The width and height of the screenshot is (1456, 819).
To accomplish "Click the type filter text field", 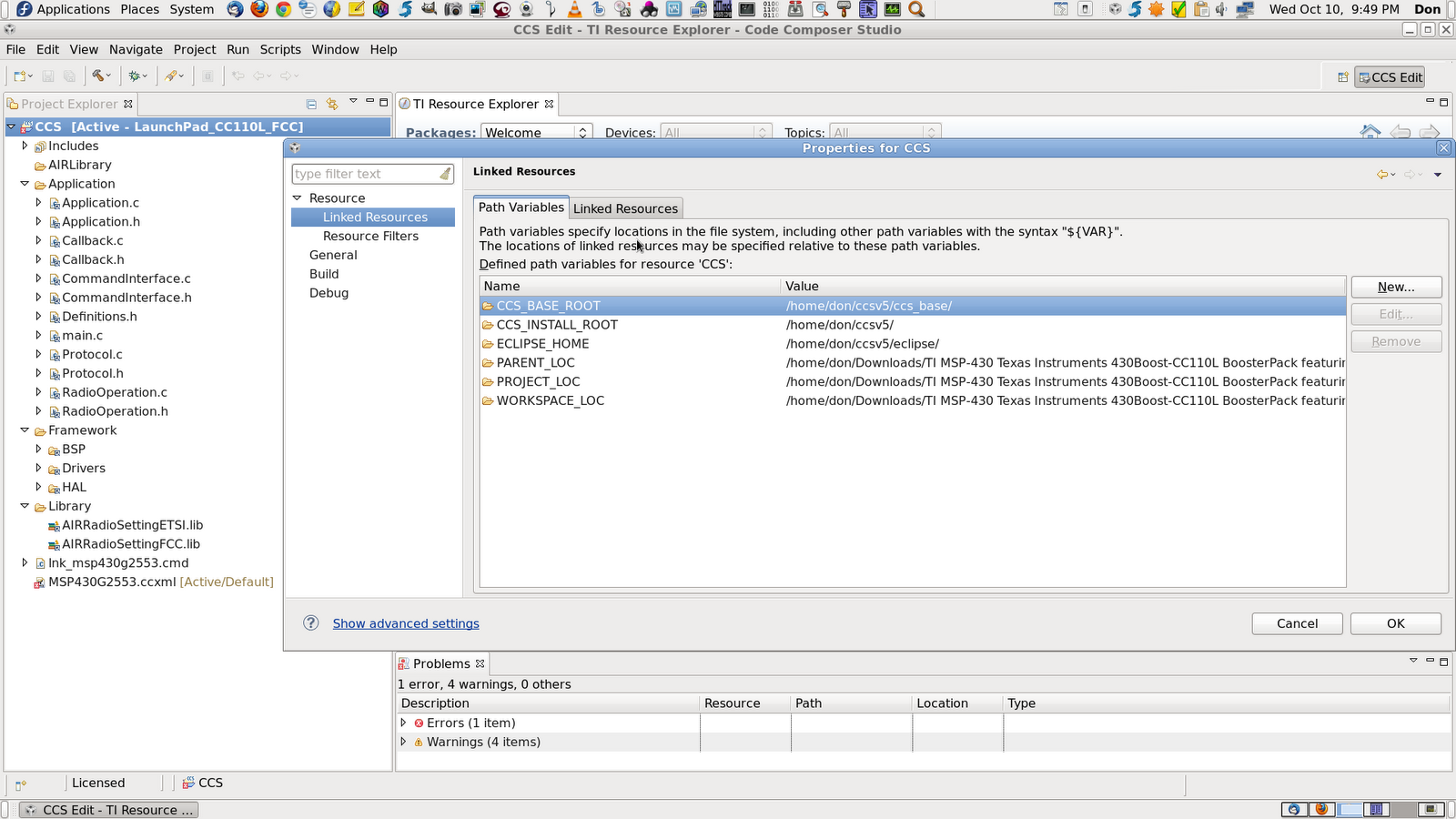I will [365, 174].
